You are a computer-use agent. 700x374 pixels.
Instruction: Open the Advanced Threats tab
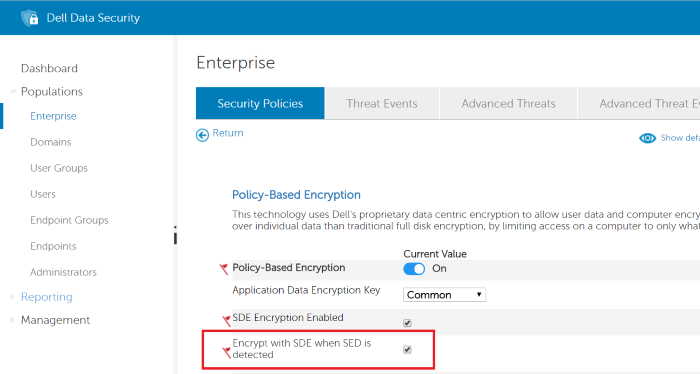[x=508, y=103]
